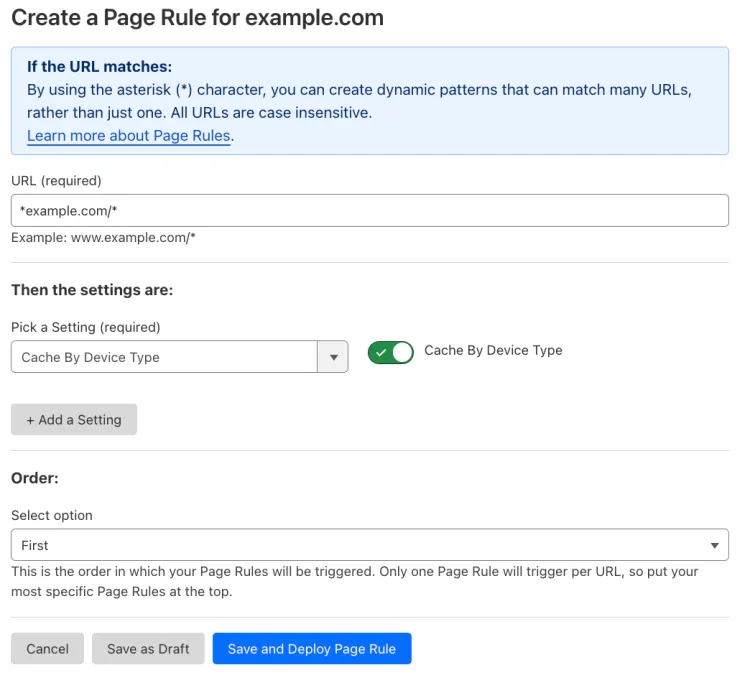Click the 'If the URL matches:' info heading
Screen dimensions: 750x688
tap(99, 67)
